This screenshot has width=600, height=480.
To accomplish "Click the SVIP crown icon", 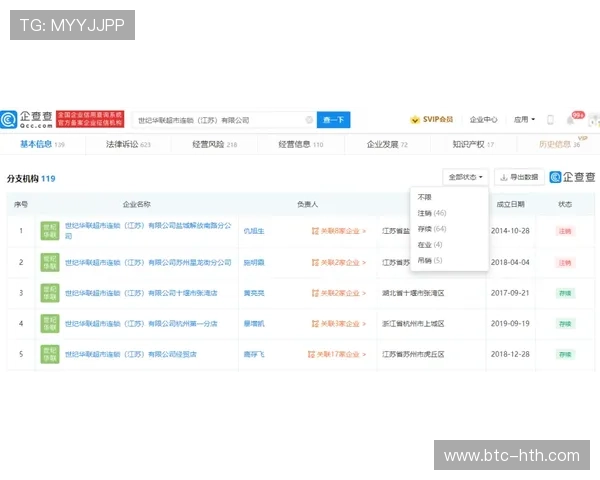I will (414, 120).
